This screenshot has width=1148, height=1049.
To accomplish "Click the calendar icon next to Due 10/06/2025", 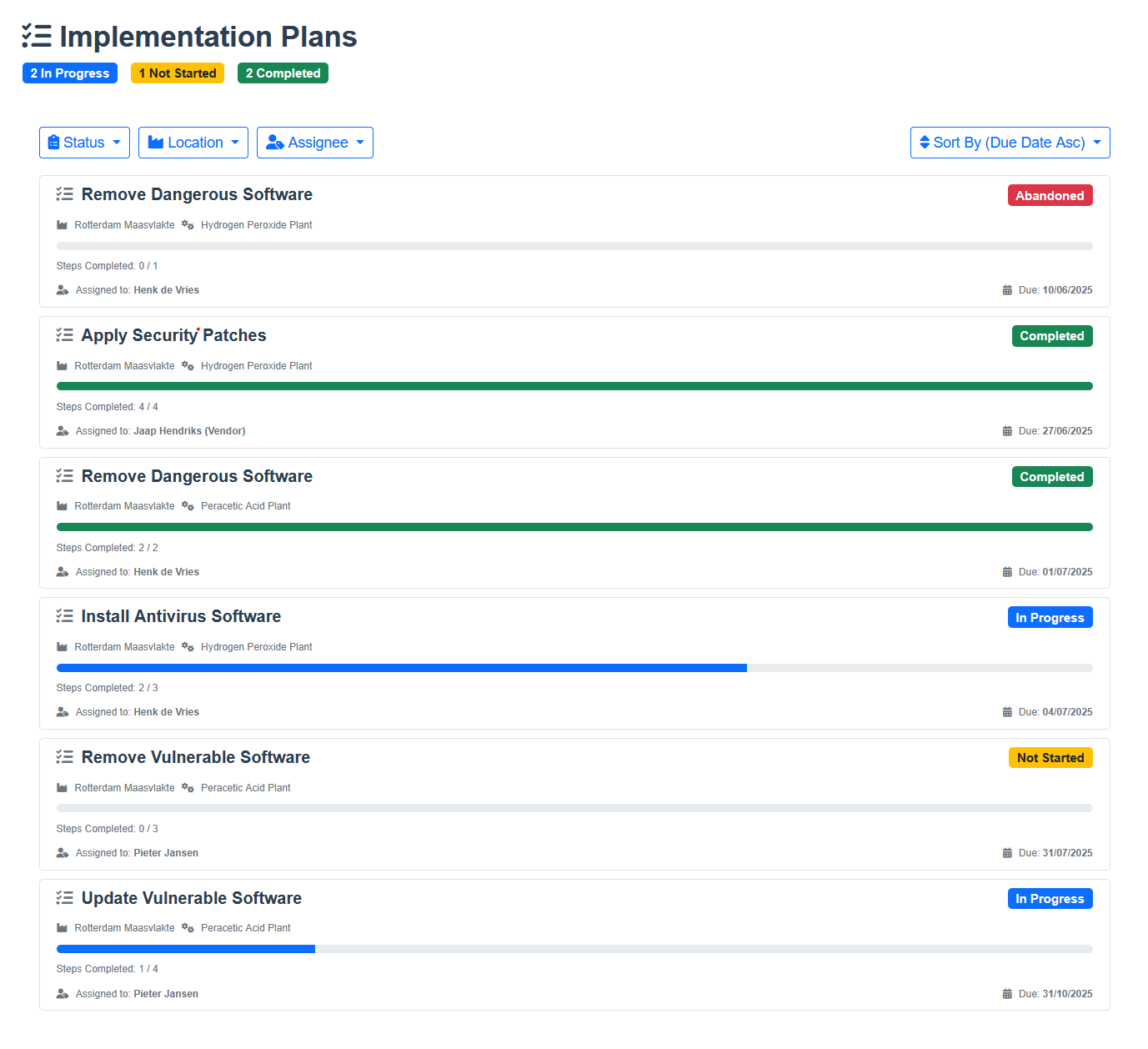I will 1007,290.
